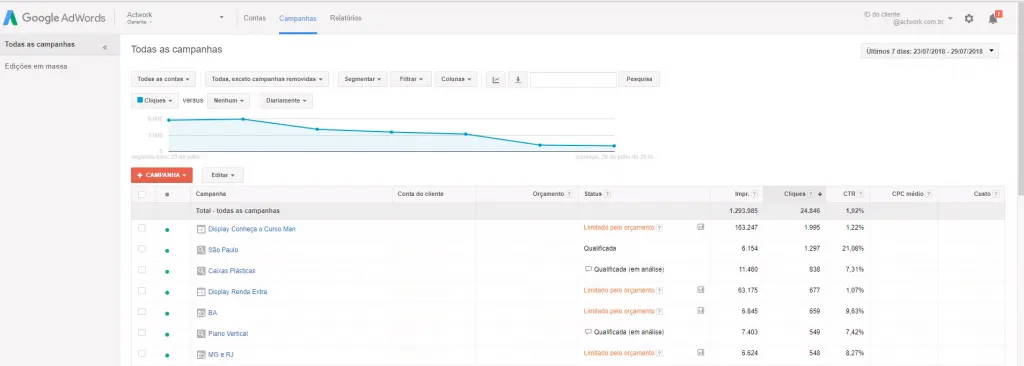The image size is (1024, 366).
Task: Open the settings gear menu
Action: [969, 19]
